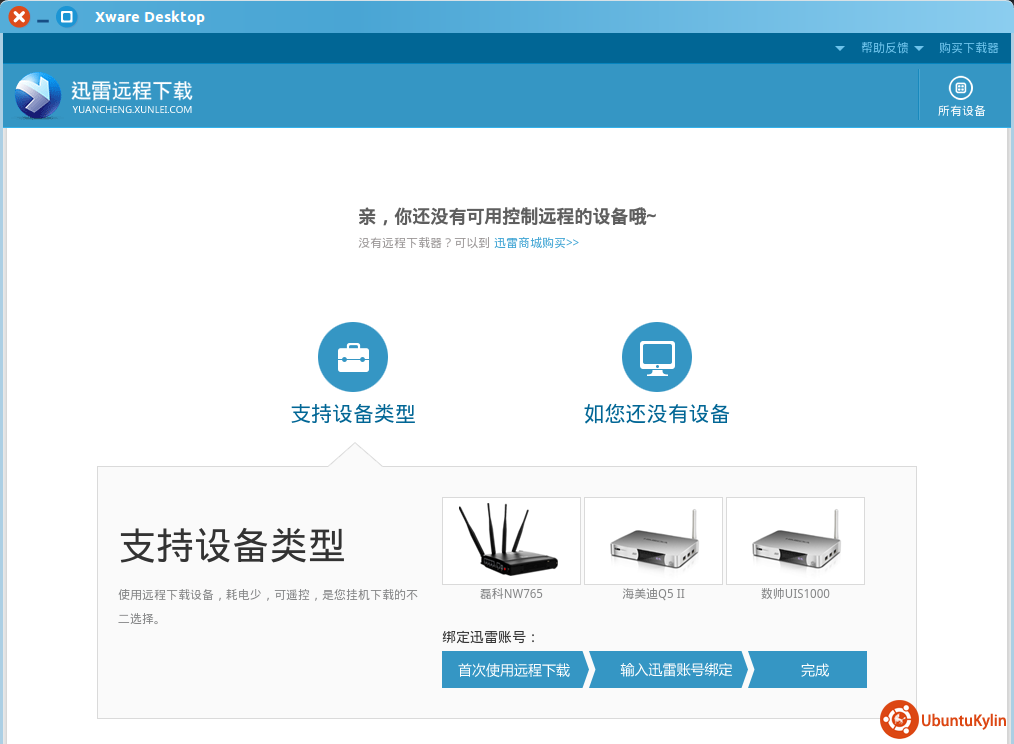Open the 帮助反馈 menu
The height and width of the screenshot is (744, 1014).
(884, 48)
